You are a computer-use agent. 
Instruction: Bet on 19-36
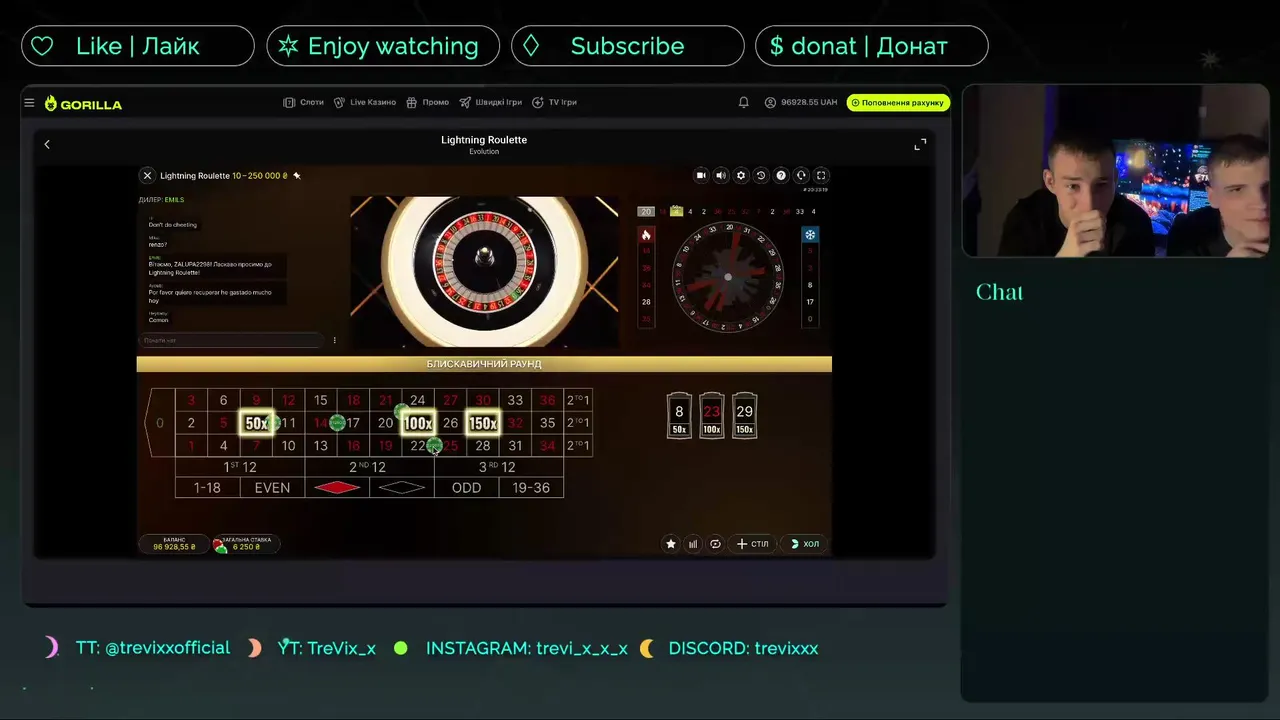(x=531, y=487)
